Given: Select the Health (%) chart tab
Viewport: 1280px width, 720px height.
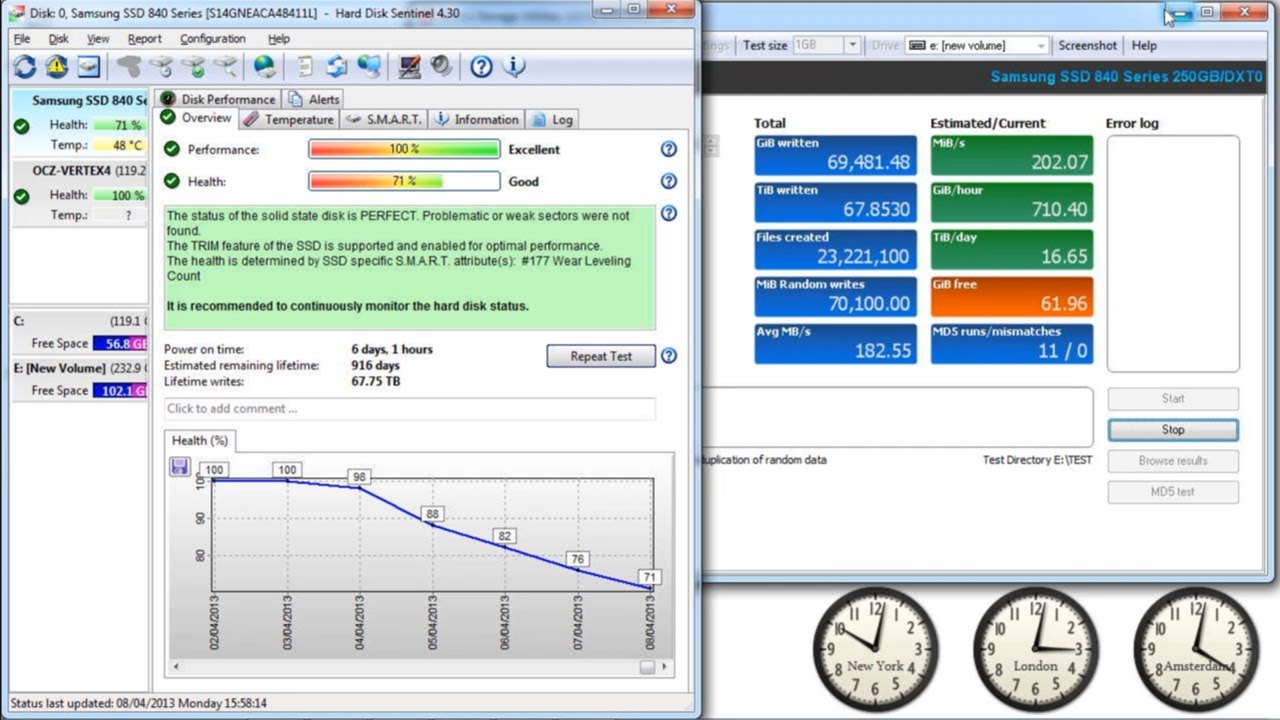Looking at the screenshot, I should point(200,440).
